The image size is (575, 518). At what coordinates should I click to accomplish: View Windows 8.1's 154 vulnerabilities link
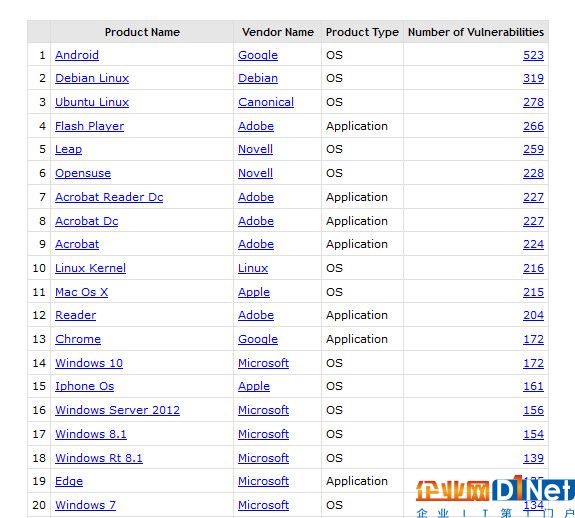pos(533,434)
